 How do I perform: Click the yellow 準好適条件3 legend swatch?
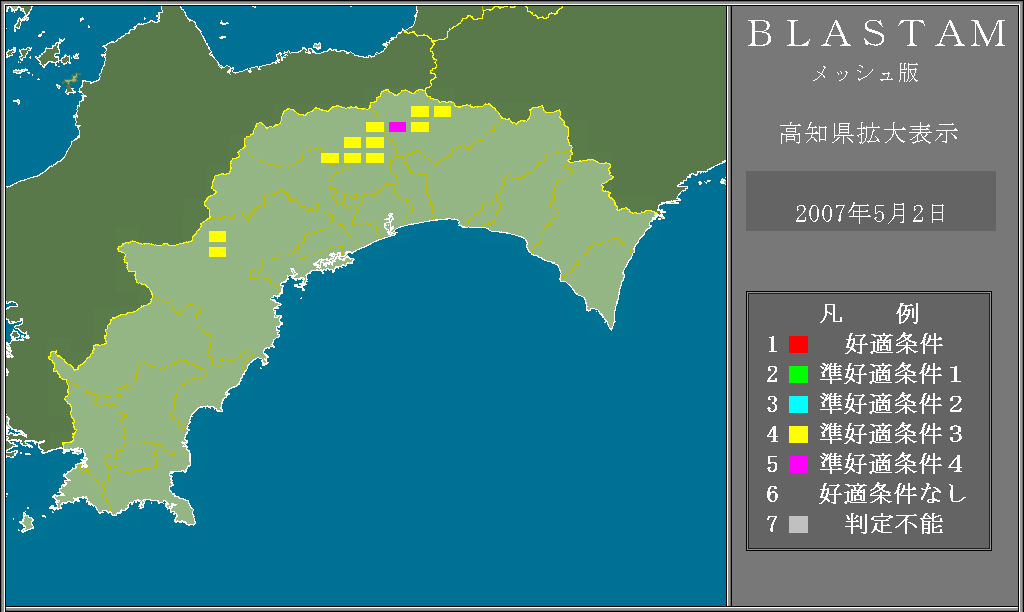[x=798, y=434]
